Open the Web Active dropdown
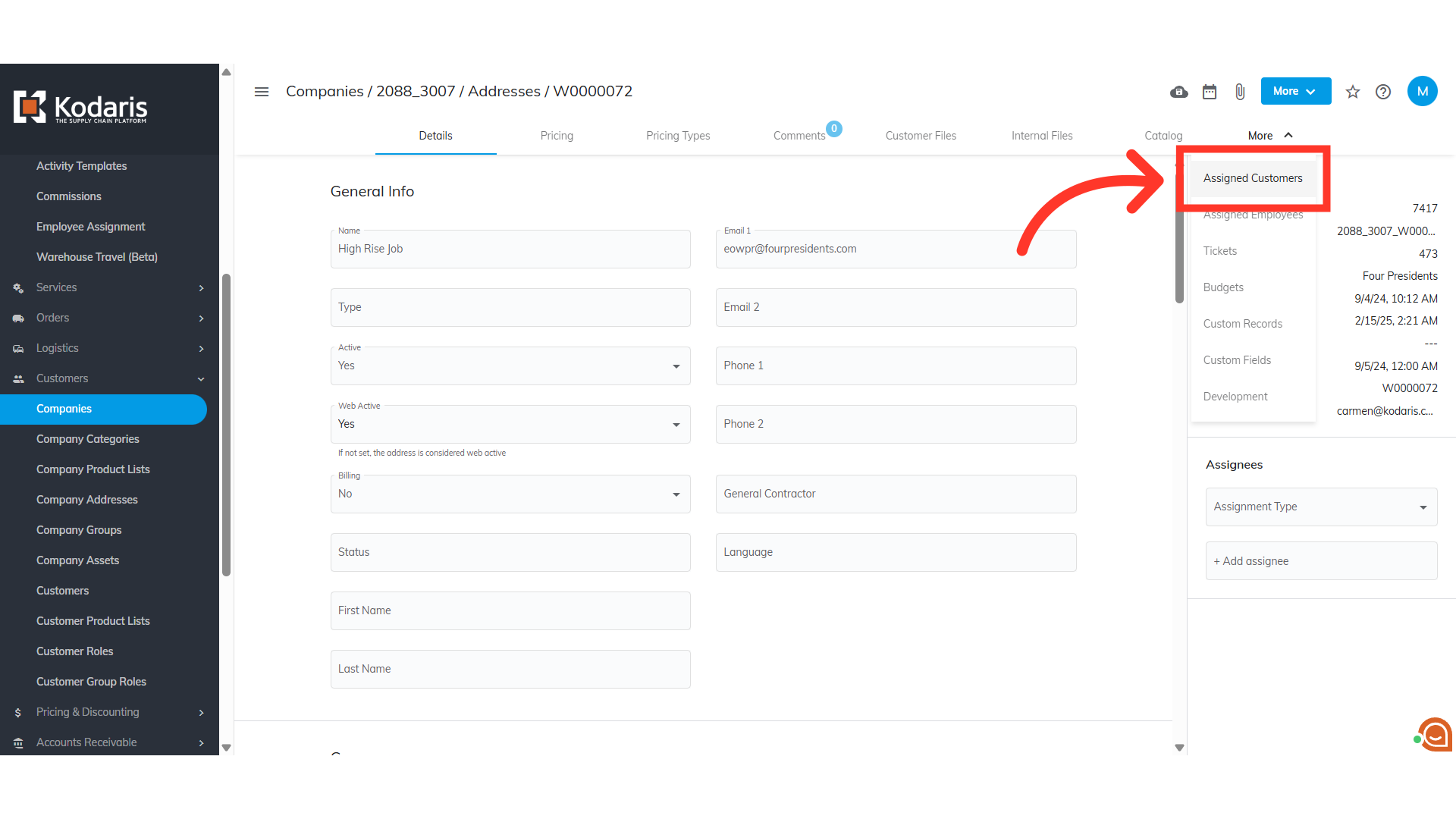Viewport: 1456px width, 819px height. [510, 425]
